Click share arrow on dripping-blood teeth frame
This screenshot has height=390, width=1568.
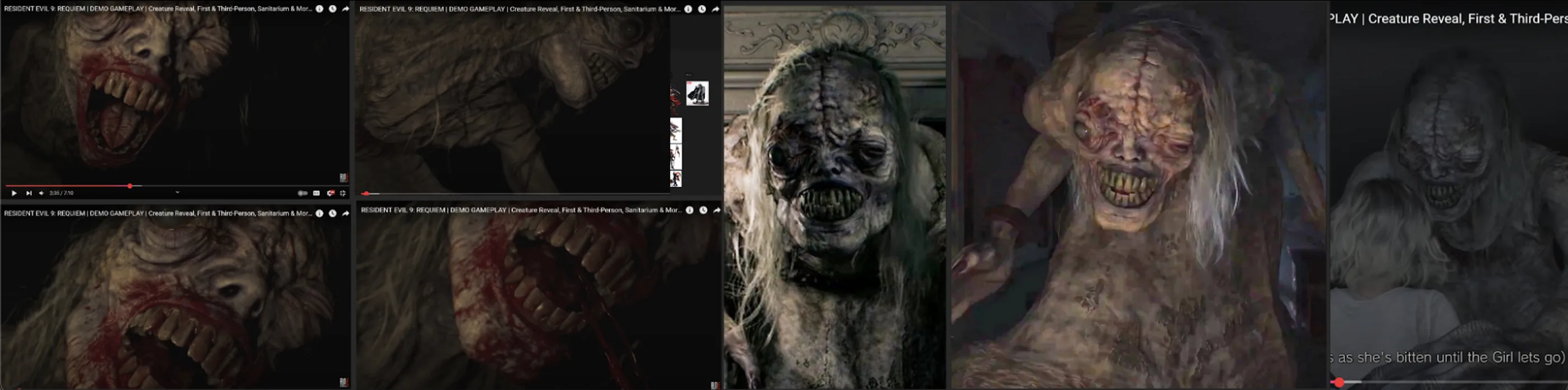point(716,210)
